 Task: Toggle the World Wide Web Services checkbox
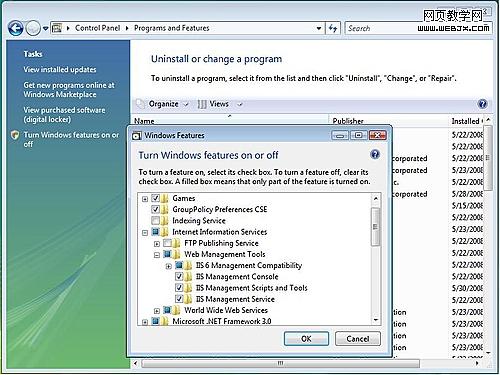click(x=167, y=310)
